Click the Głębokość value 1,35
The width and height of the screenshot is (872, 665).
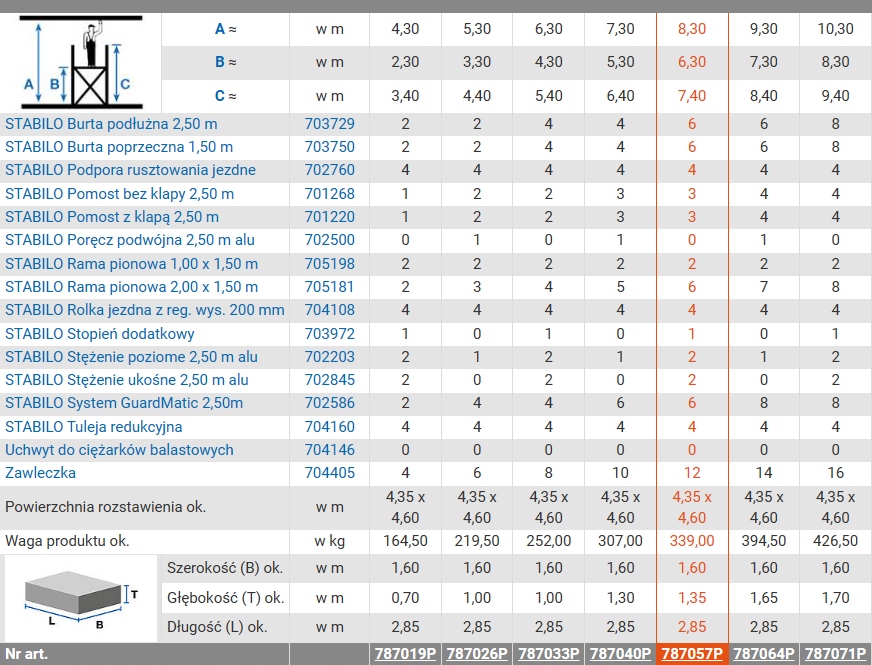pos(692,598)
